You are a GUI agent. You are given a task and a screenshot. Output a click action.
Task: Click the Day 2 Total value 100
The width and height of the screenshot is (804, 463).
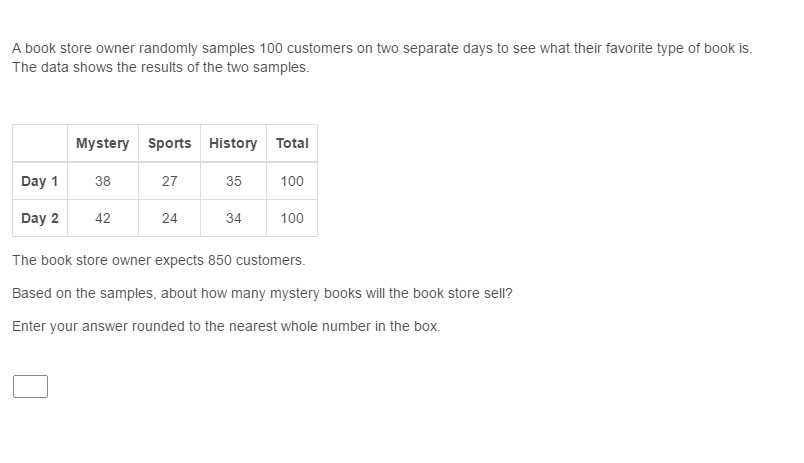pyautogui.click(x=292, y=218)
